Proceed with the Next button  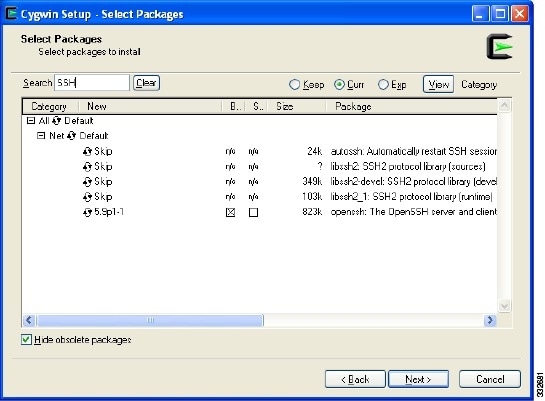pos(418,379)
